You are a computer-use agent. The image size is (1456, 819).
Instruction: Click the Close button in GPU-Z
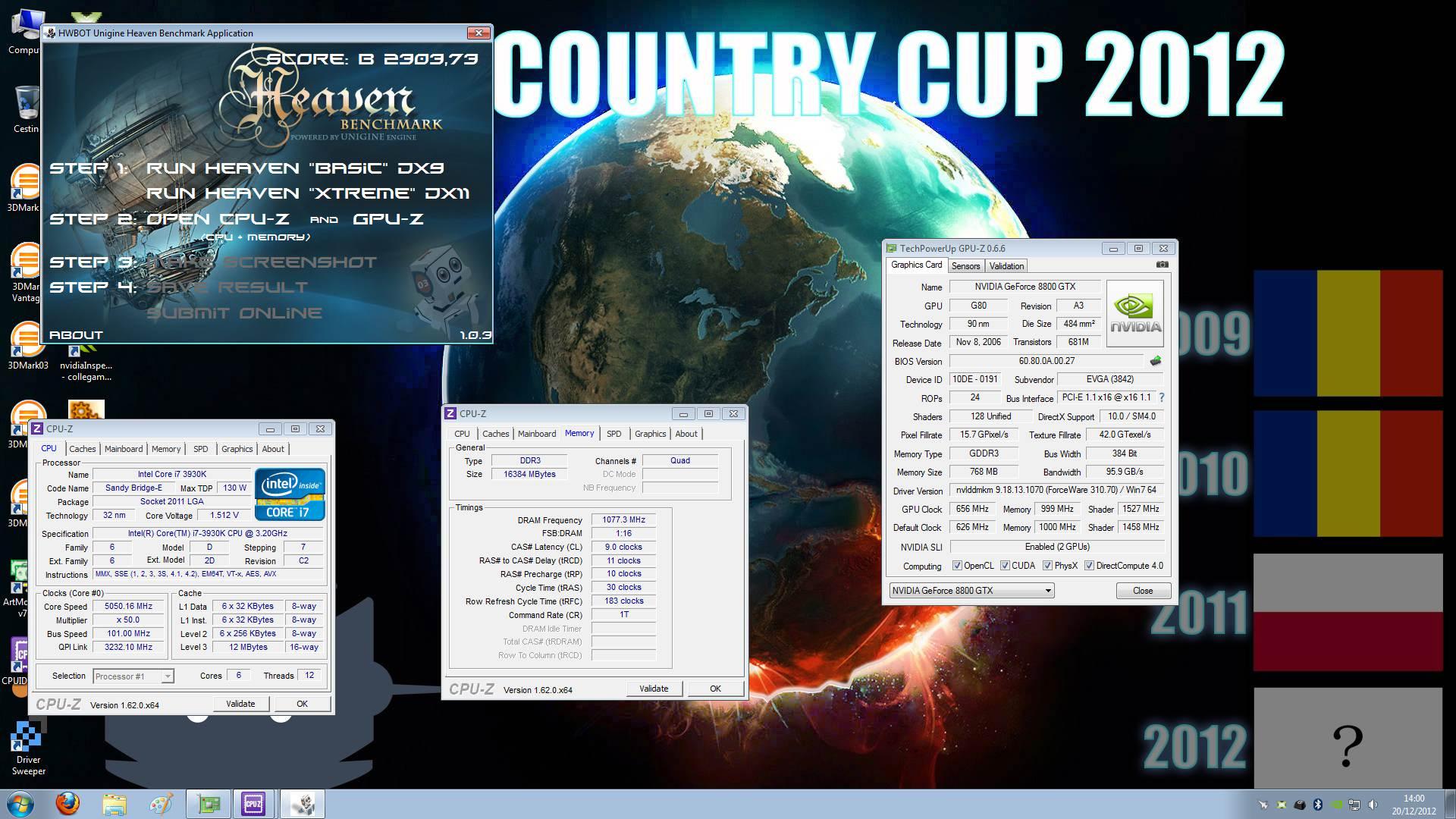tap(1143, 591)
